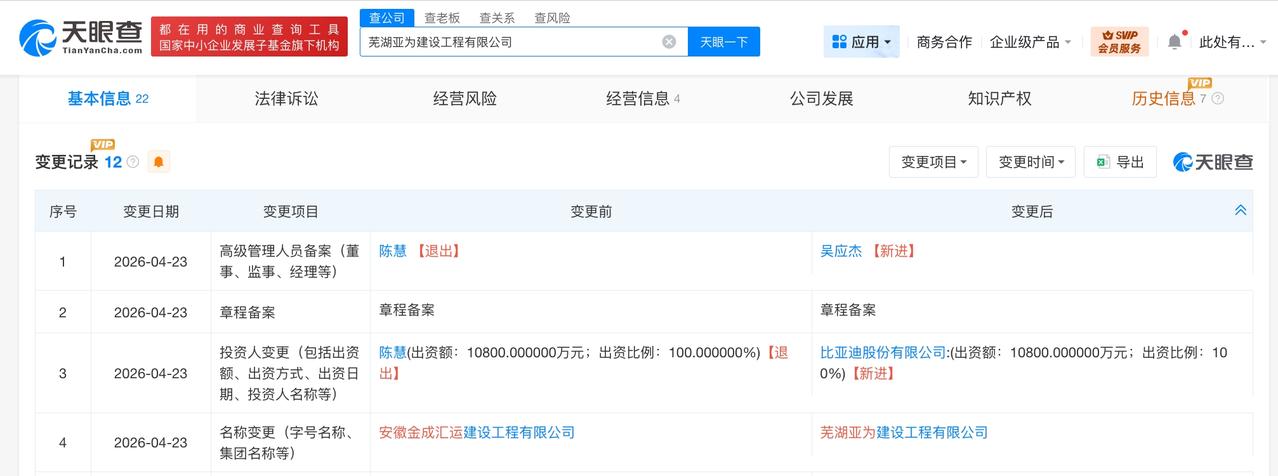Click the 天眼一下 search button

tap(724, 42)
